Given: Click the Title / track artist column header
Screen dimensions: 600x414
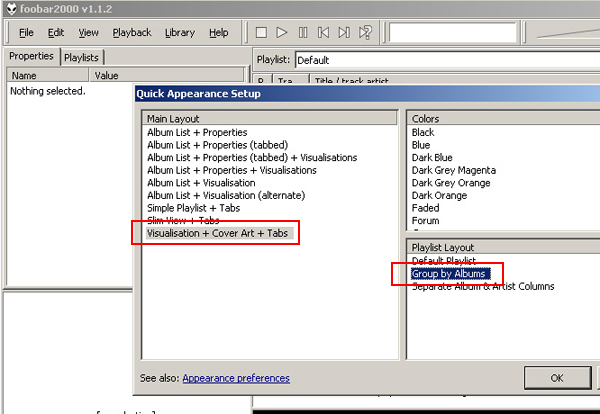Looking at the screenshot, I should [455, 80].
